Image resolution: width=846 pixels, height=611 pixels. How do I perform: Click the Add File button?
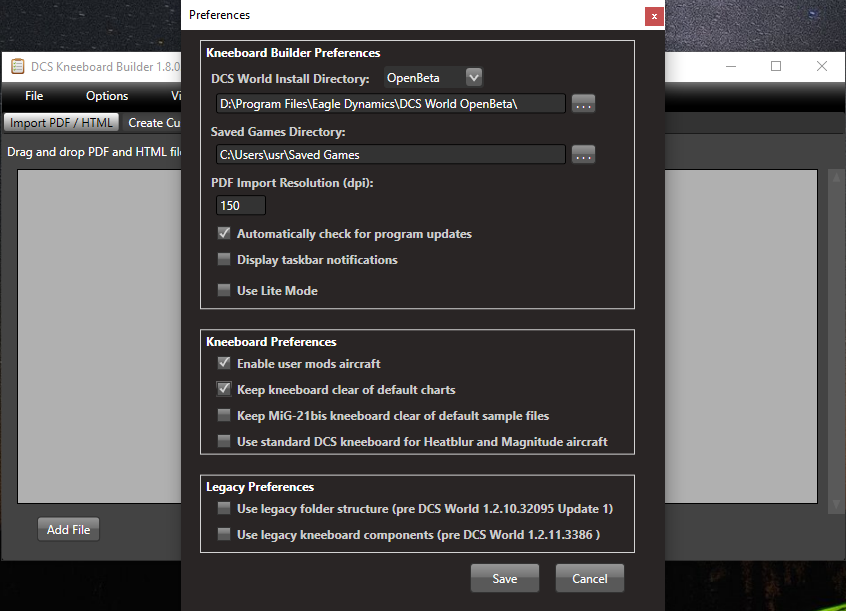coord(69,529)
